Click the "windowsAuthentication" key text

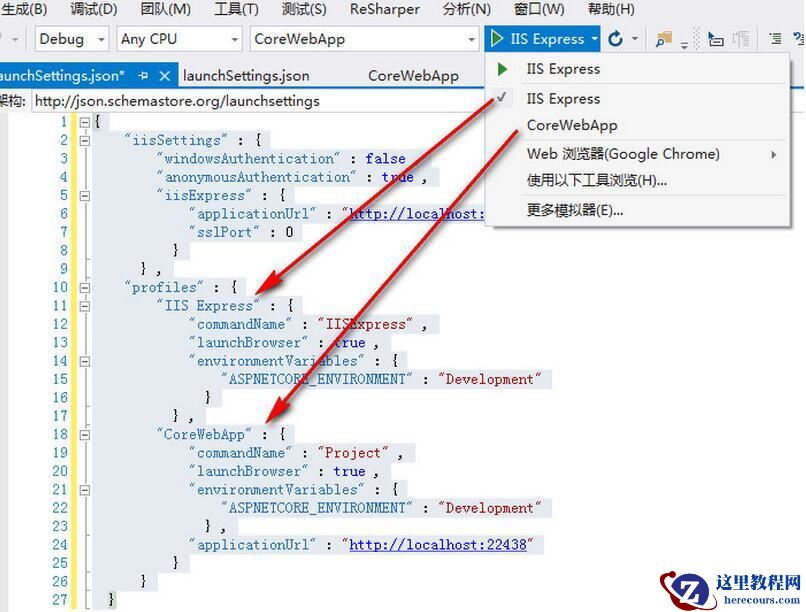[248, 159]
